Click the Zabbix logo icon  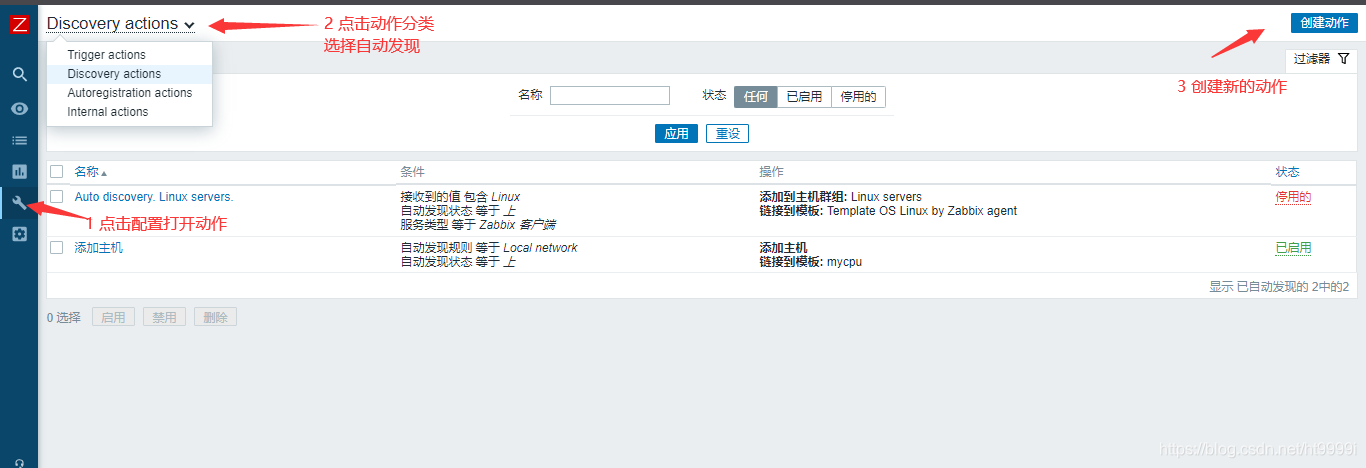click(x=19, y=25)
